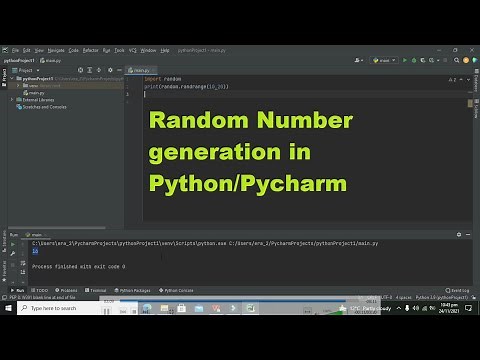The image size is (480, 360).
Task: Click Expand All icon in Project panel
Action: (90, 70)
